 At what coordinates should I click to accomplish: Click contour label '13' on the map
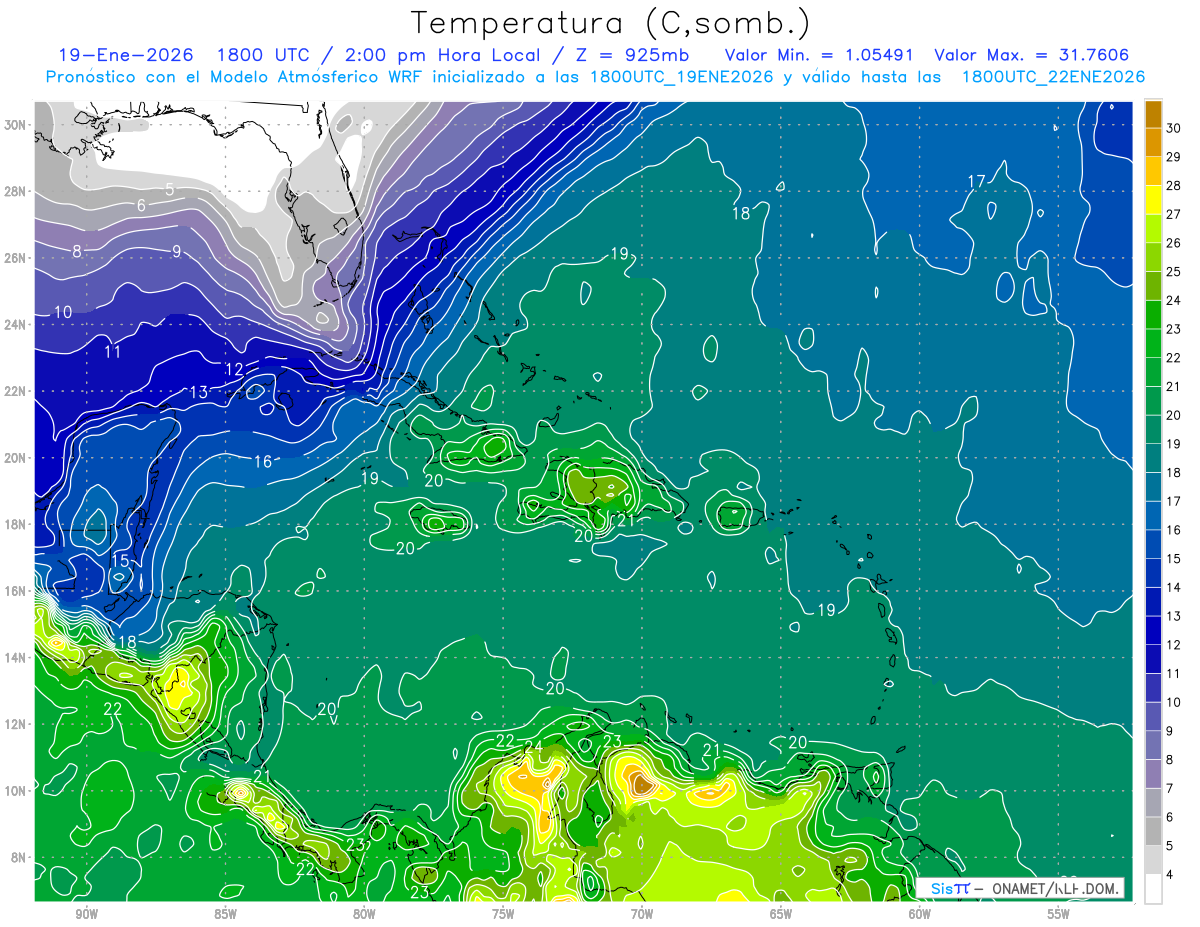(x=199, y=392)
